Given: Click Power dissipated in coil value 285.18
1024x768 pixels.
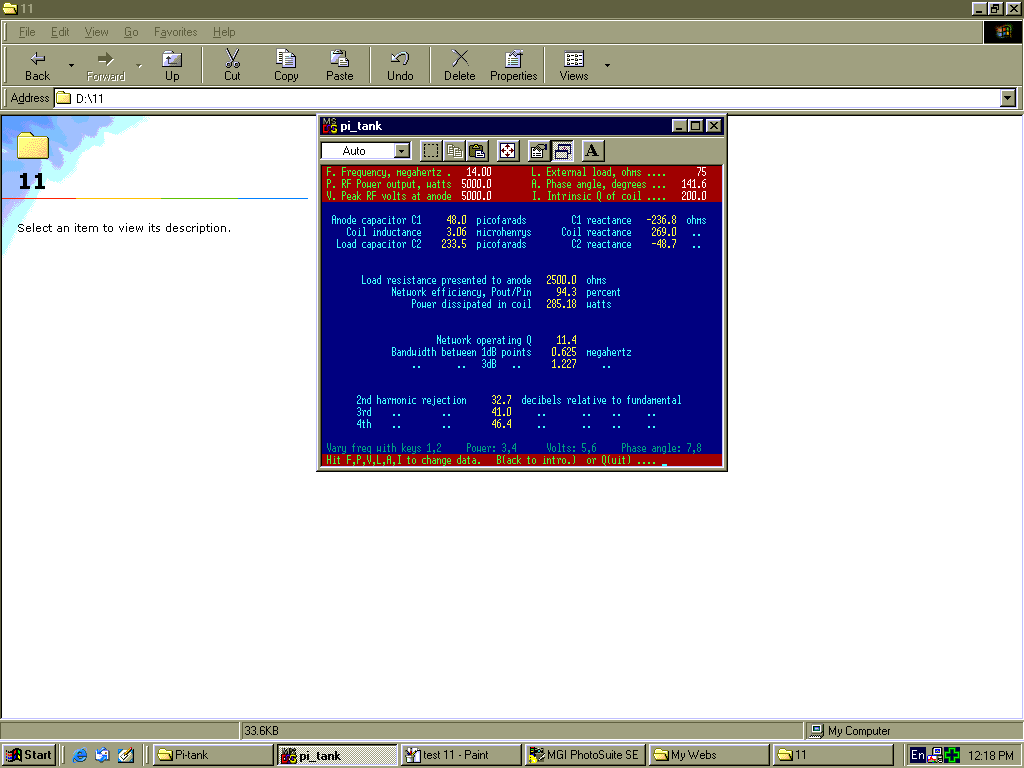Looking at the screenshot, I should click(561, 304).
